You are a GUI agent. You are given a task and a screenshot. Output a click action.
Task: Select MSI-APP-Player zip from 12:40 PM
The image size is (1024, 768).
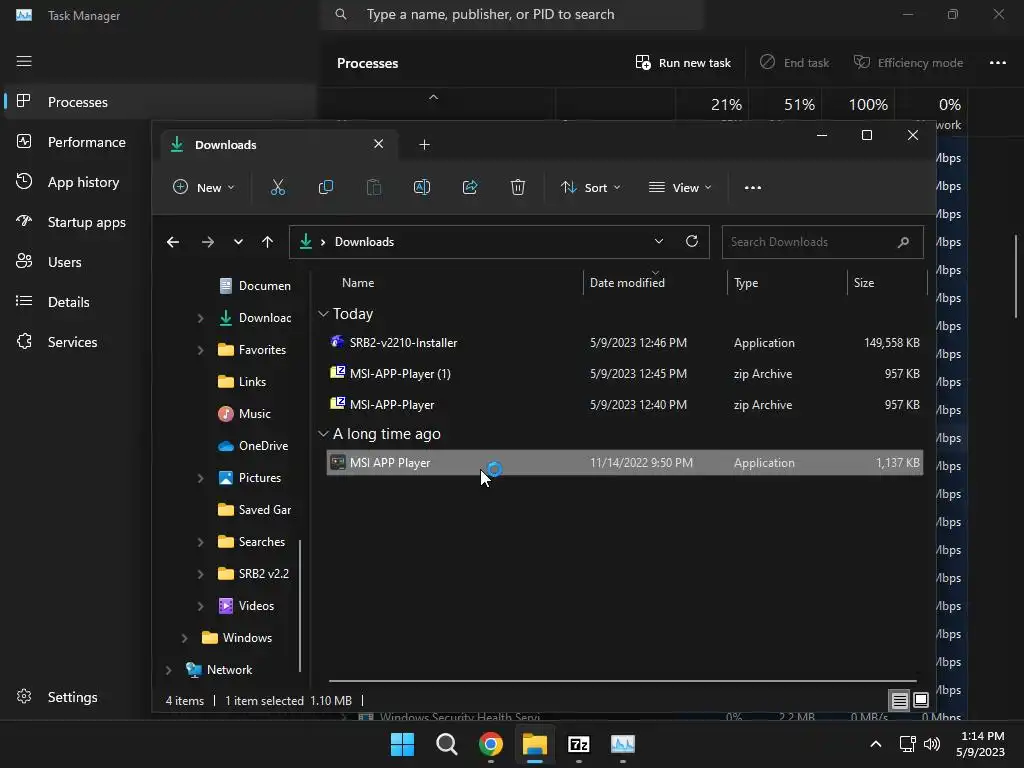tap(624, 405)
